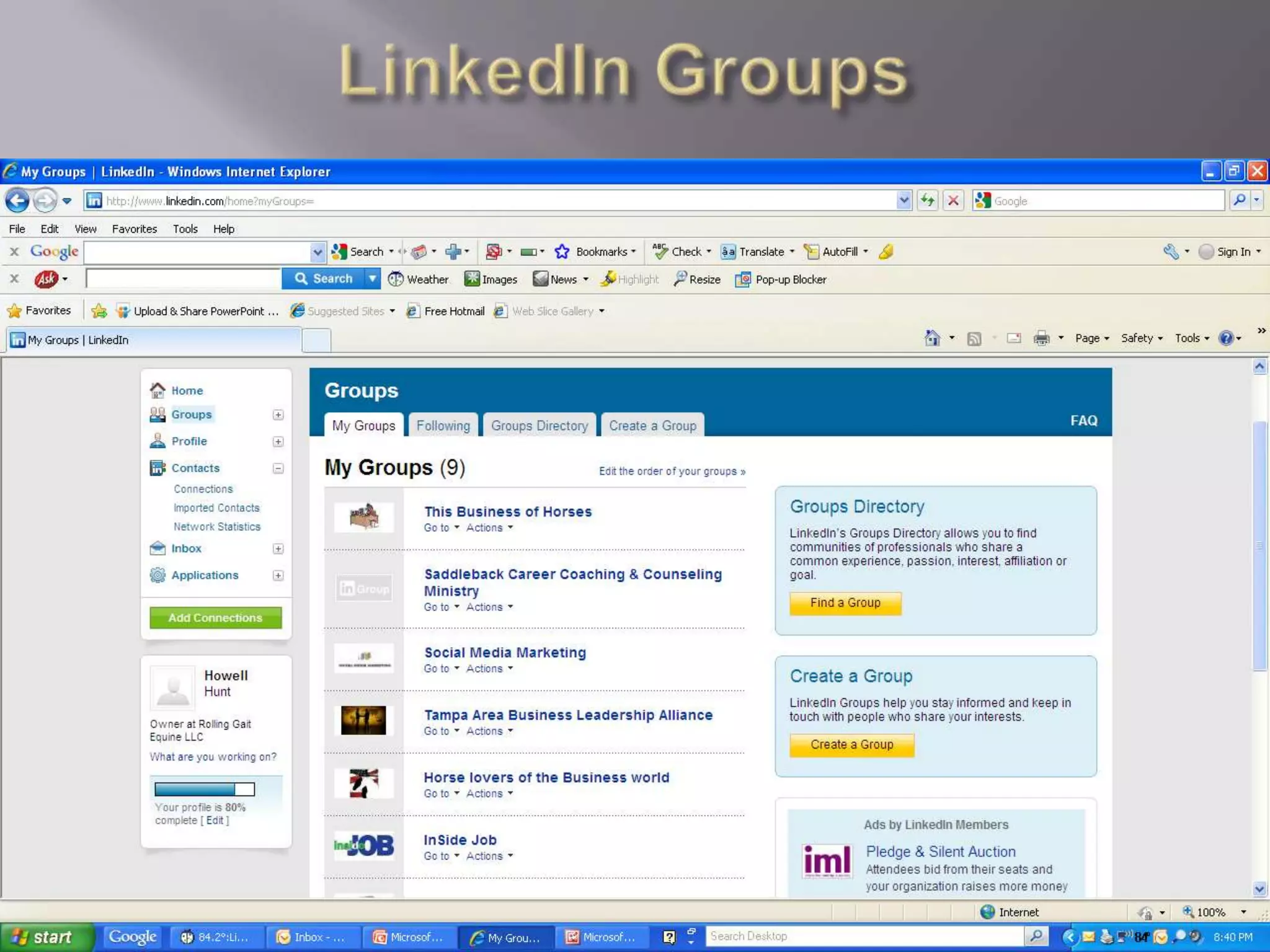Viewport: 1270px width, 952px height.
Task: Click the Network Statistics sidebar link
Action: [x=217, y=526]
